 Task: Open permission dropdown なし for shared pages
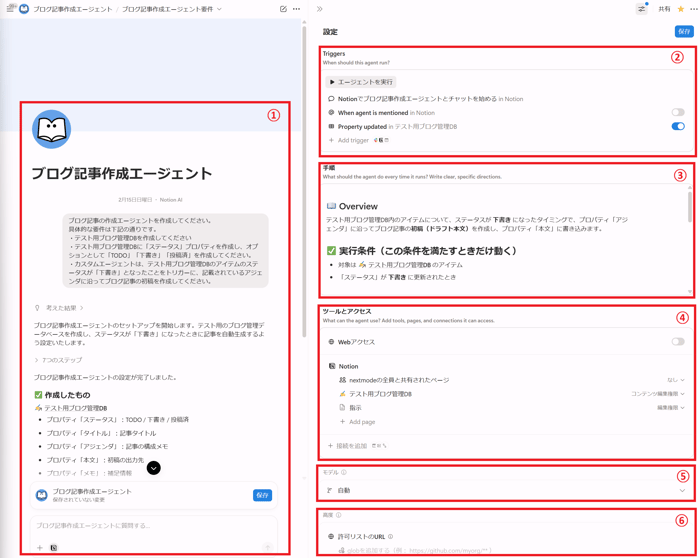tap(675, 380)
